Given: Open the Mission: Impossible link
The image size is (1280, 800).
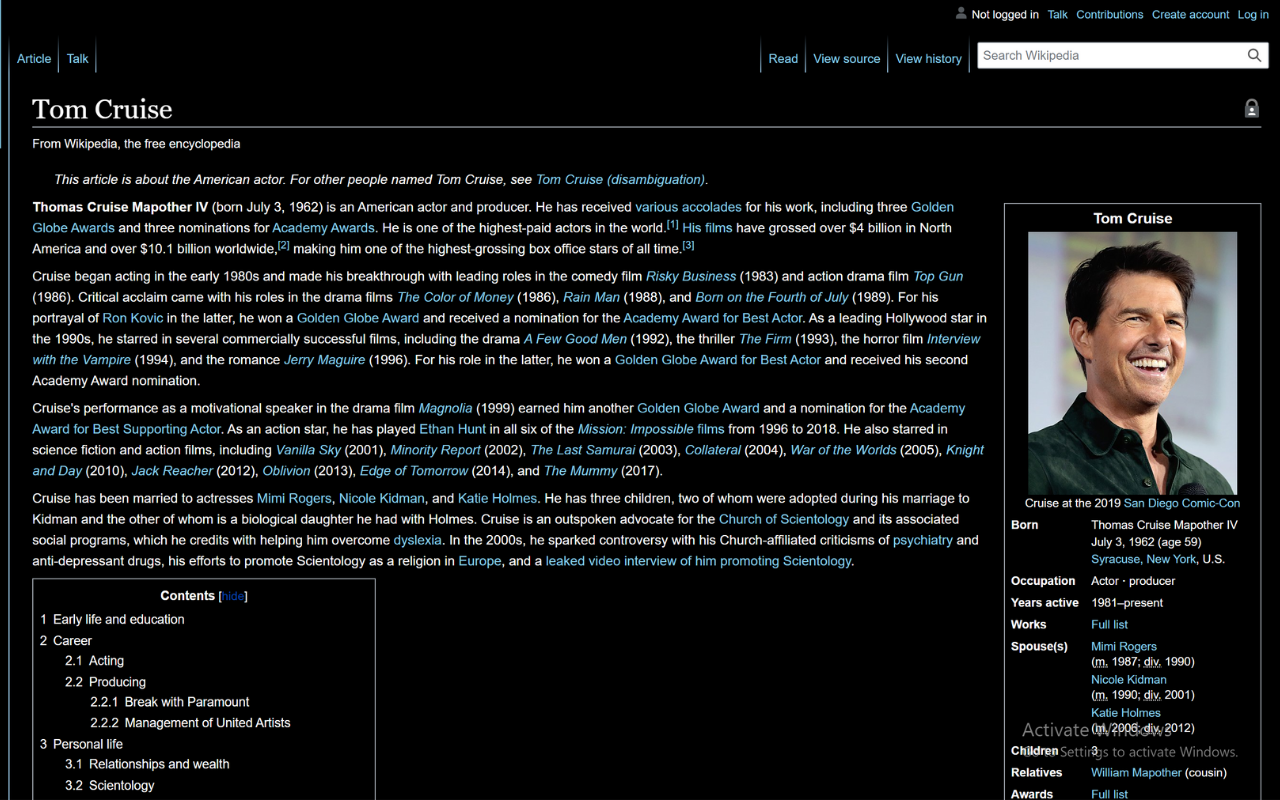Looking at the screenshot, I should pyautogui.click(x=636, y=429).
